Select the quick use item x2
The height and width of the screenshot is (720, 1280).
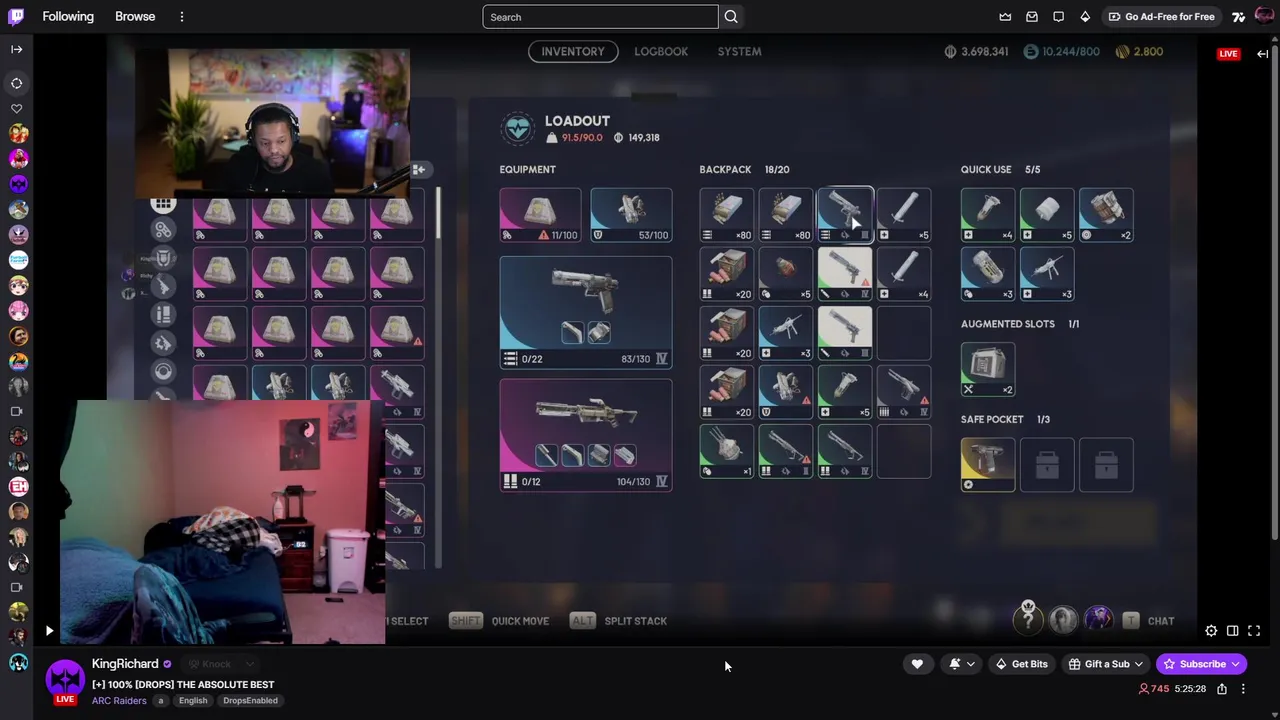(1106, 215)
